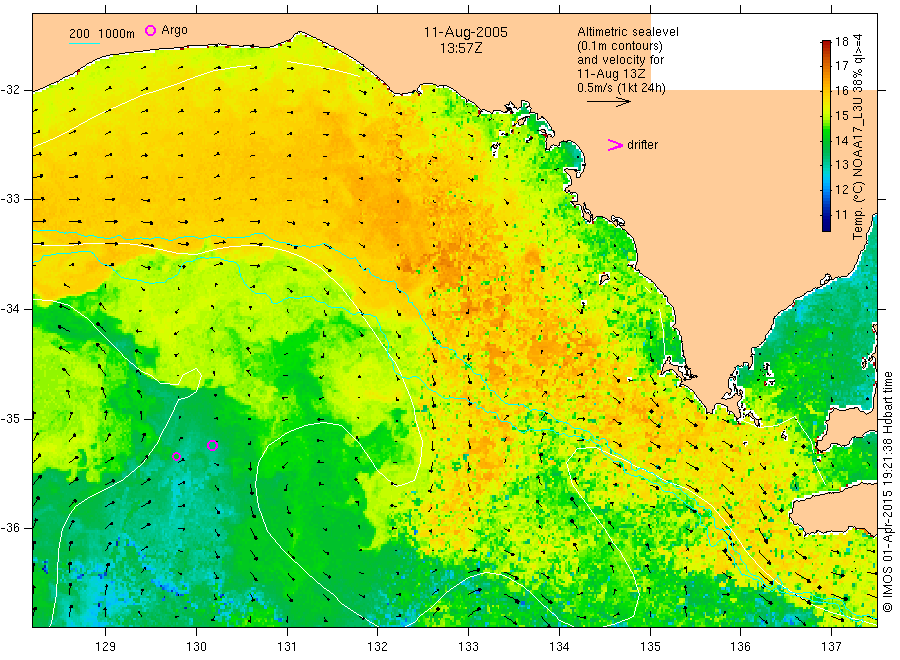Click the 'drifter' legend label
The height and width of the screenshot is (660, 900).
(642, 145)
